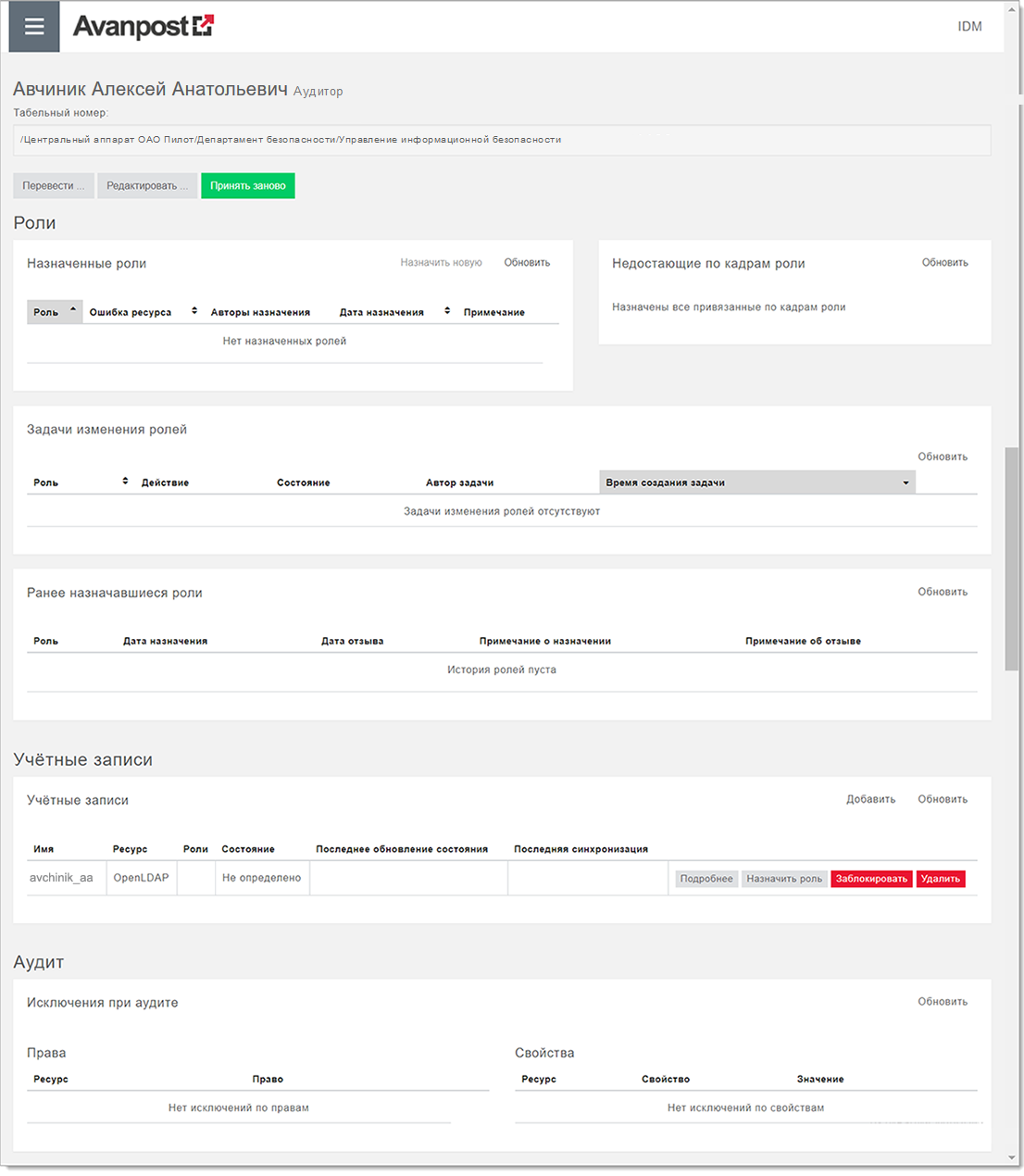
Task: Sort assigned roles by Роль column arrow
Action: (73, 310)
